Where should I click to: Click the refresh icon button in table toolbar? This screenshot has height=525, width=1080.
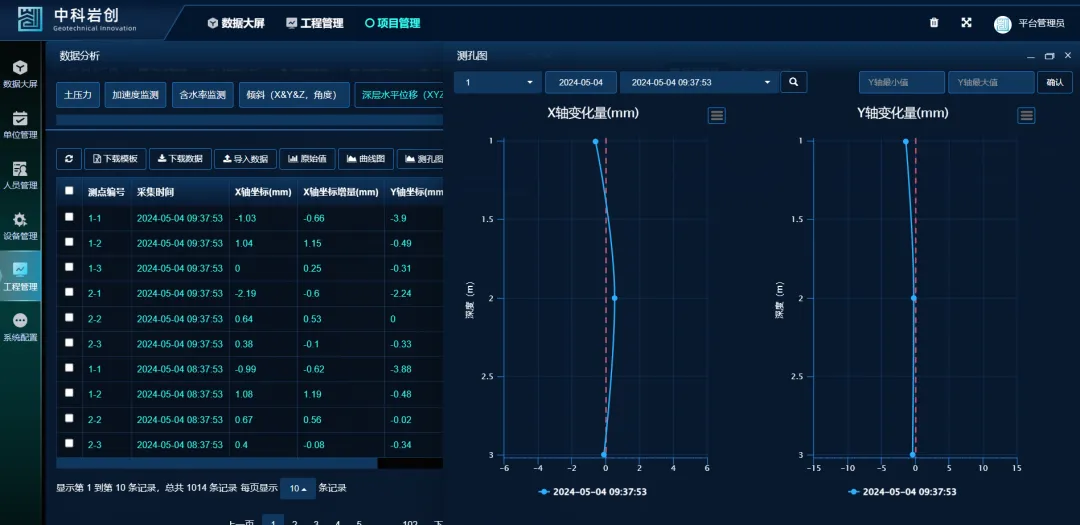[x=69, y=159]
